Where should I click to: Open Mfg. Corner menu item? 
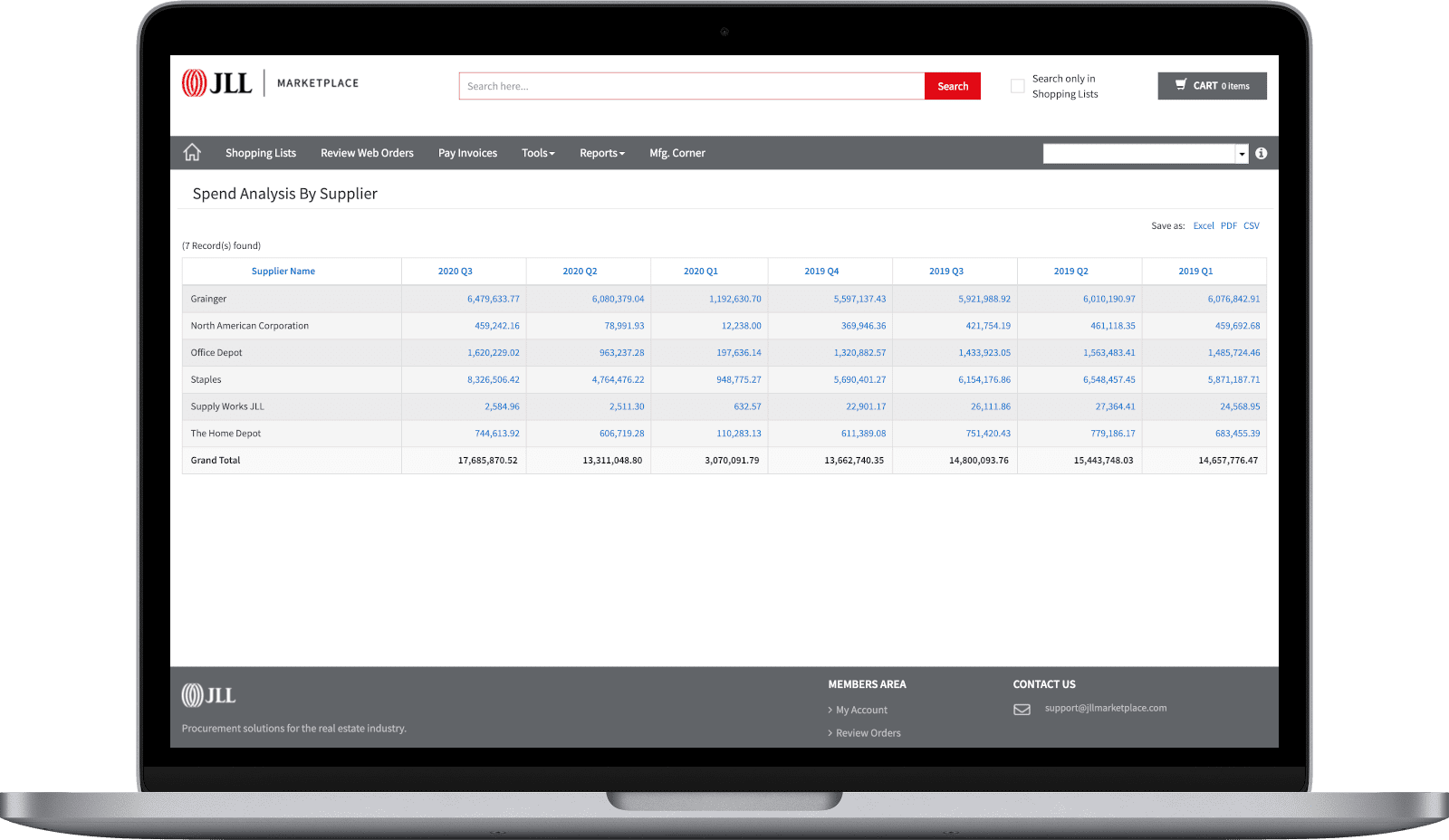pyautogui.click(x=677, y=153)
